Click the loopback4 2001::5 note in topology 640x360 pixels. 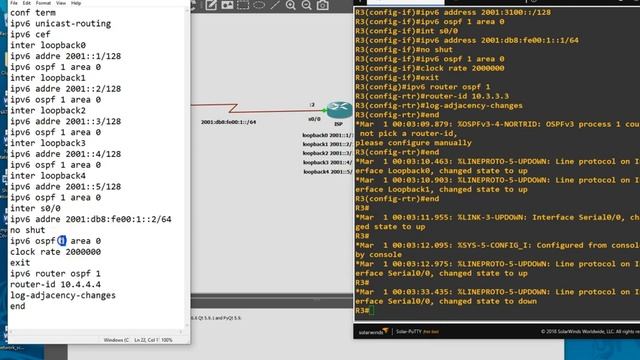(x=328, y=172)
